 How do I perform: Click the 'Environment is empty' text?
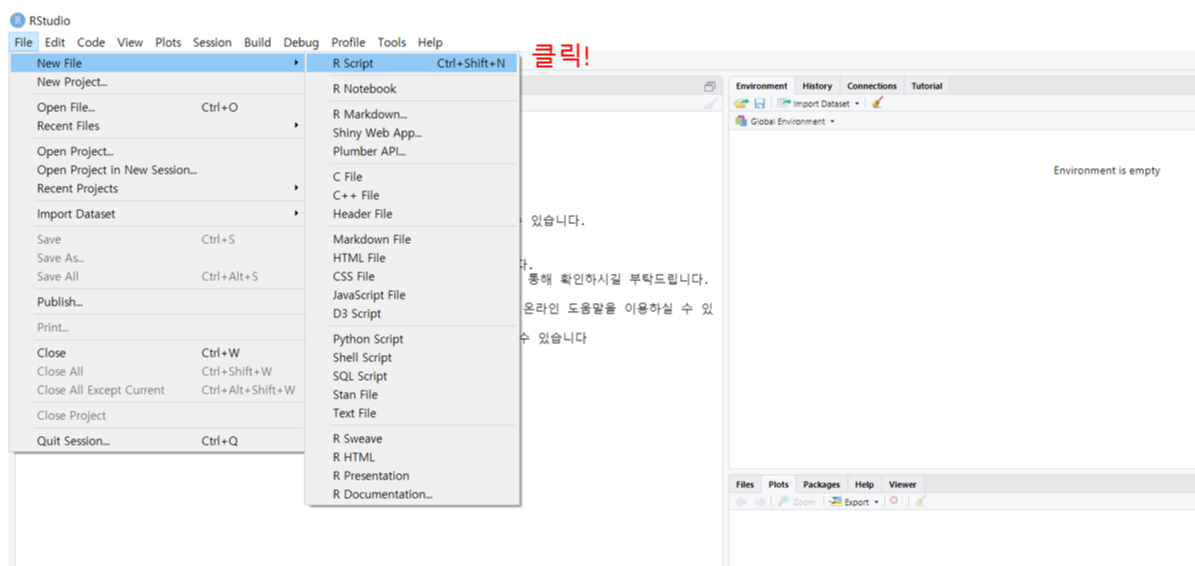[1107, 171]
